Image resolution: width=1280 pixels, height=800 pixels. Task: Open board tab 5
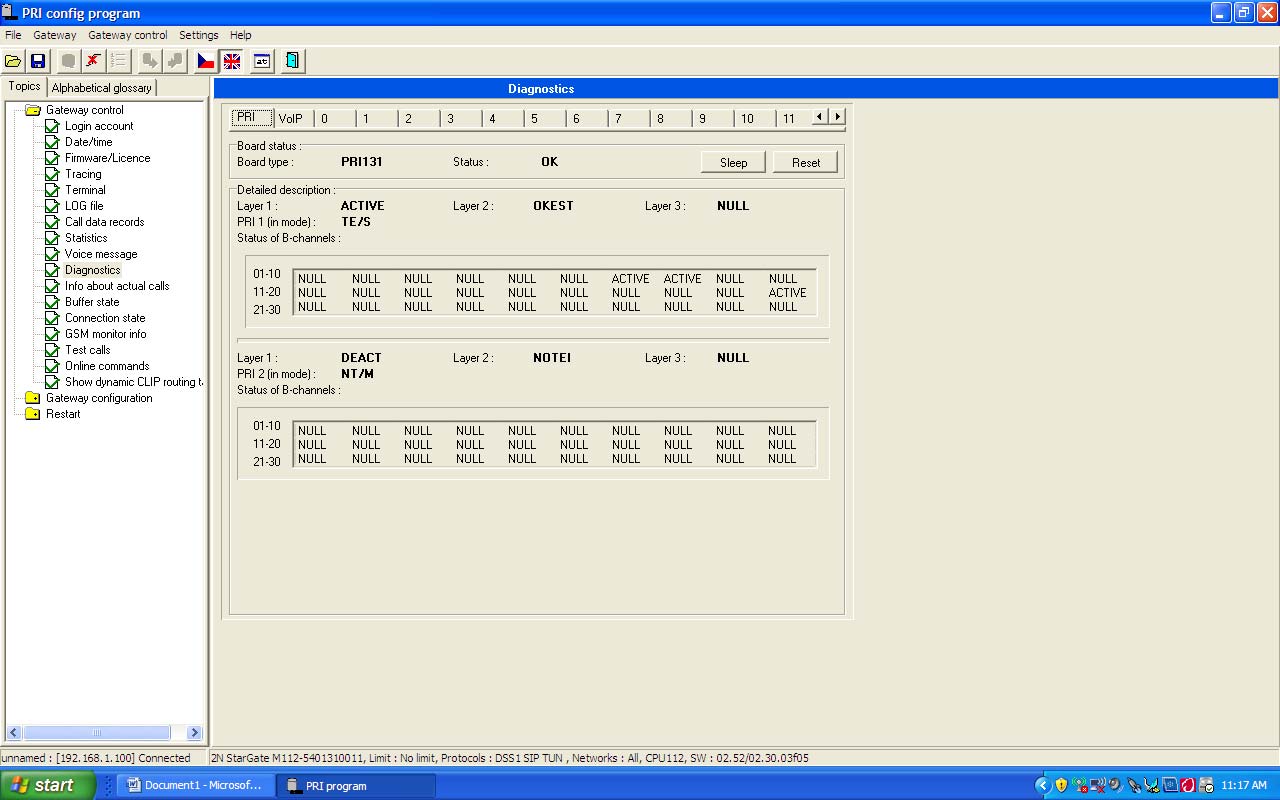pos(545,119)
